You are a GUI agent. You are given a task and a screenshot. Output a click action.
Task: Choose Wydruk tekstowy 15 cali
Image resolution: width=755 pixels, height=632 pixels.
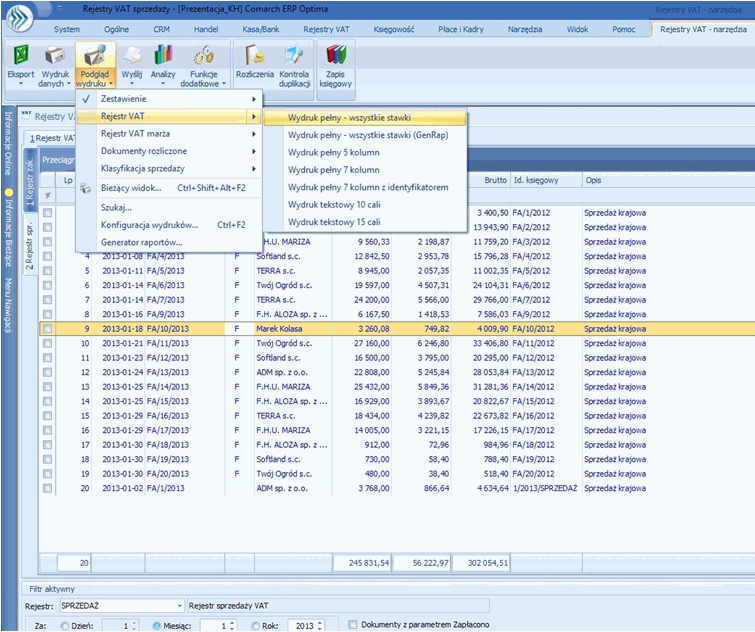(x=334, y=222)
